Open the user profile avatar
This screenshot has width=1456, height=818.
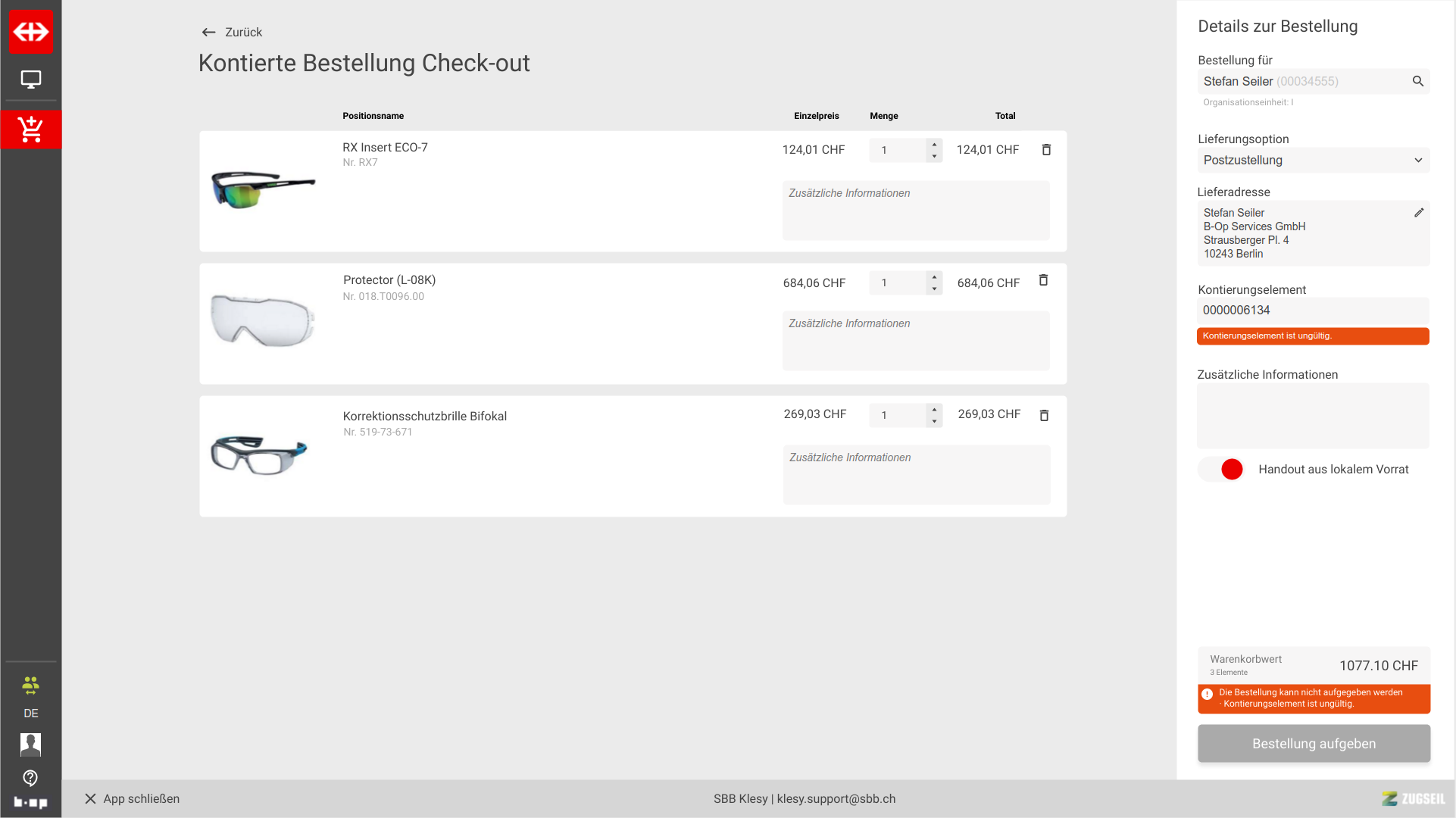point(30,744)
